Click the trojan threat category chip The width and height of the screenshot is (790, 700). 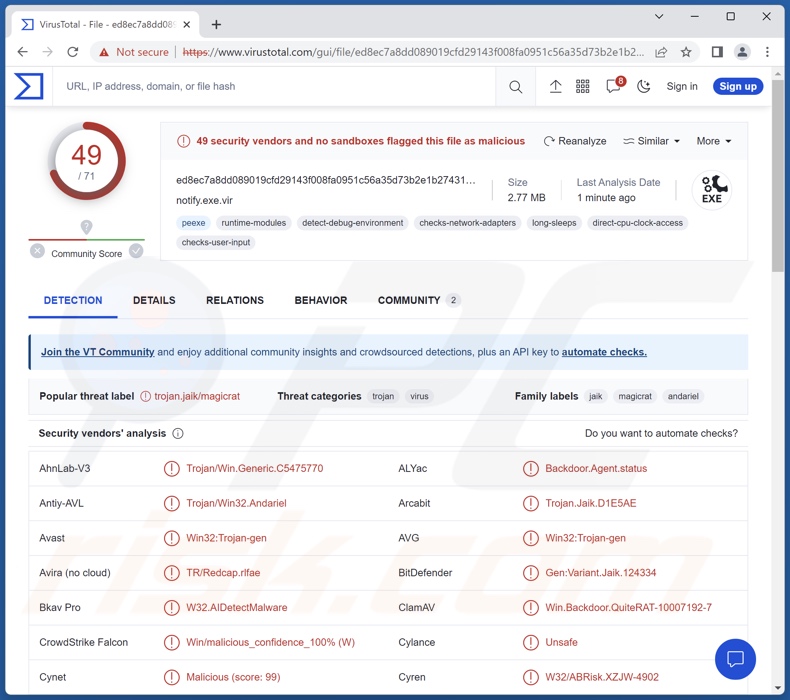[383, 397]
